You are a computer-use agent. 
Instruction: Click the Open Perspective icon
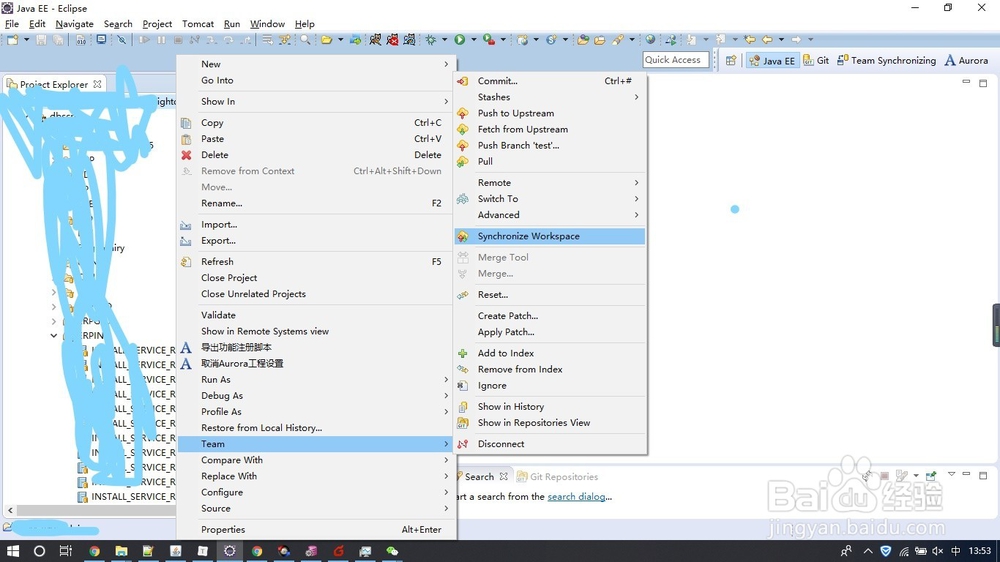(731, 60)
